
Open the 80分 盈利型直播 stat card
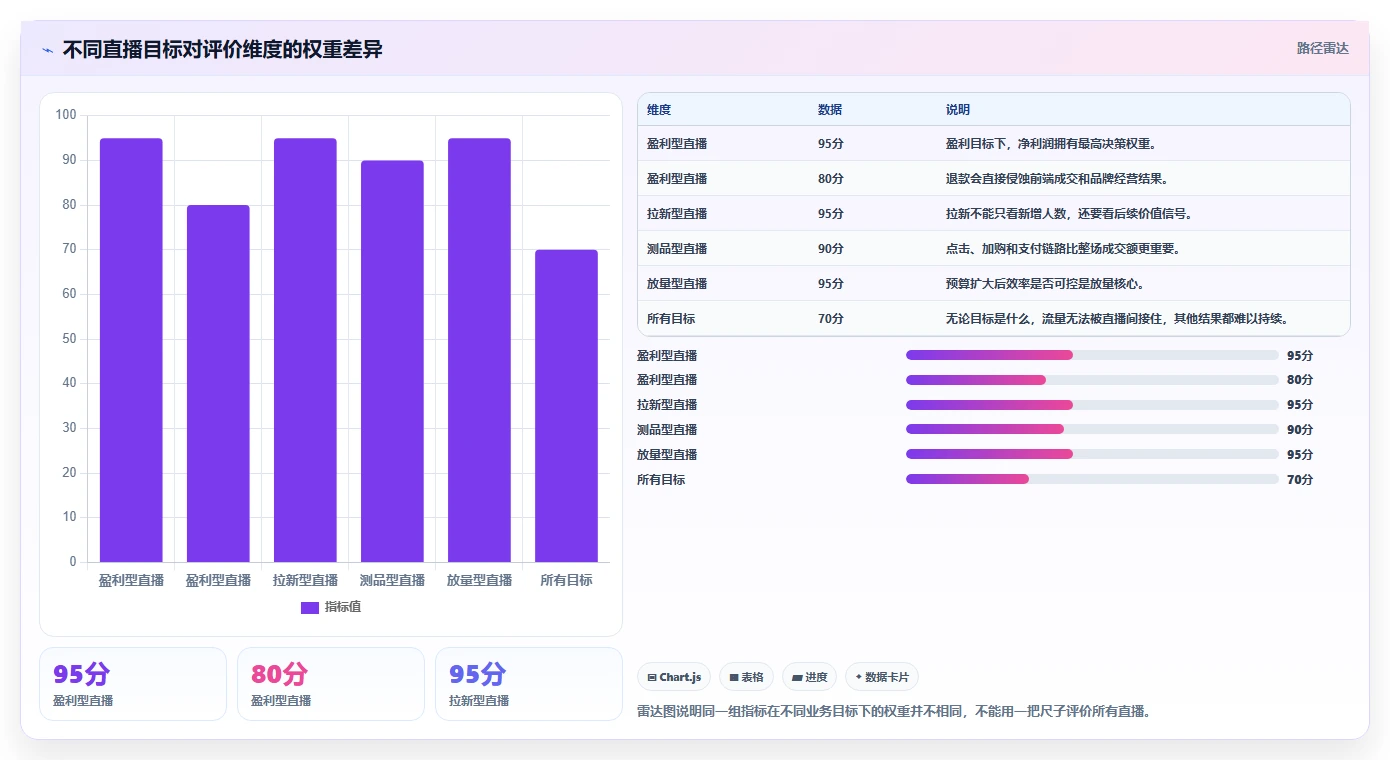331,684
